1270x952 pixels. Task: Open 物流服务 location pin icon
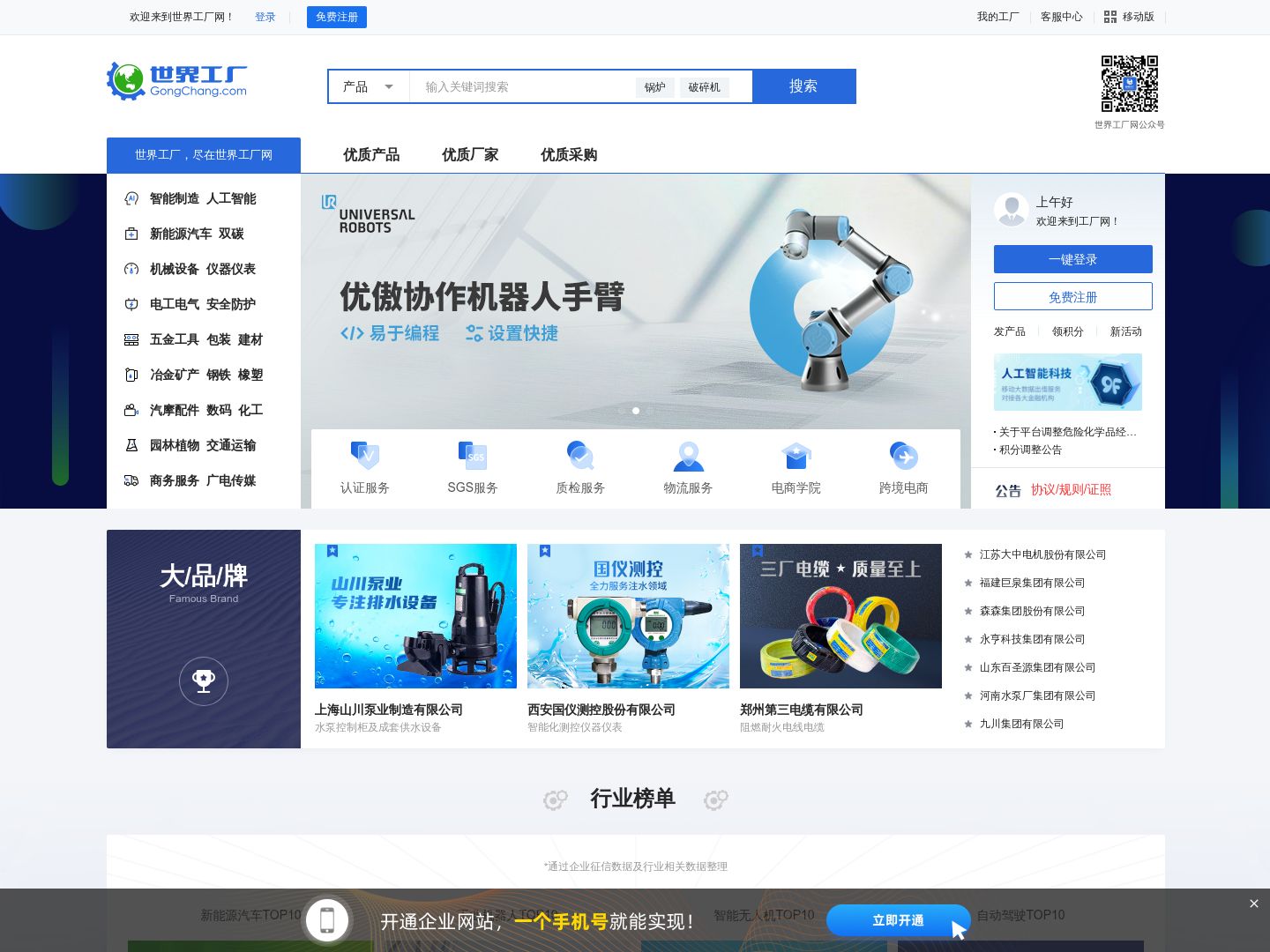point(689,456)
